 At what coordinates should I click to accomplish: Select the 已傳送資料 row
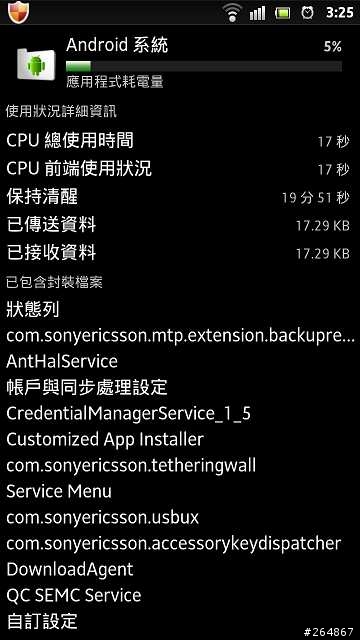click(180, 225)
